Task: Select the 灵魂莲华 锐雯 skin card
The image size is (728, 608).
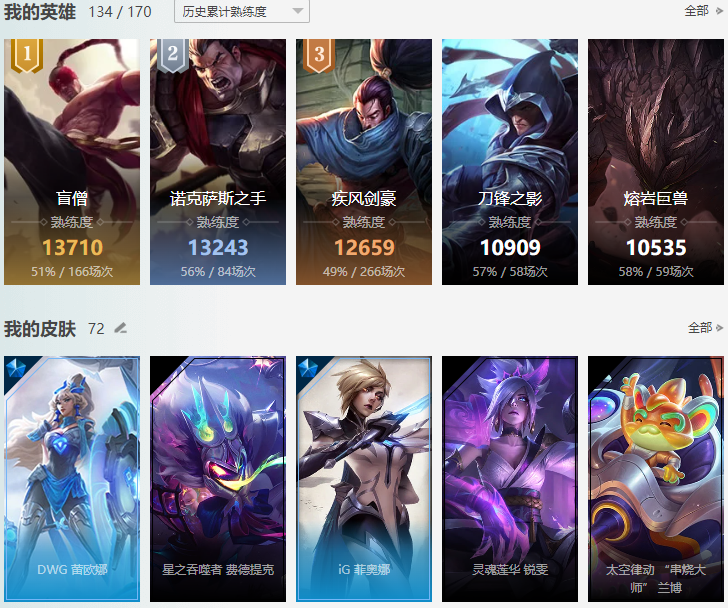Action: pyautogui.click(x=510, y=479)
